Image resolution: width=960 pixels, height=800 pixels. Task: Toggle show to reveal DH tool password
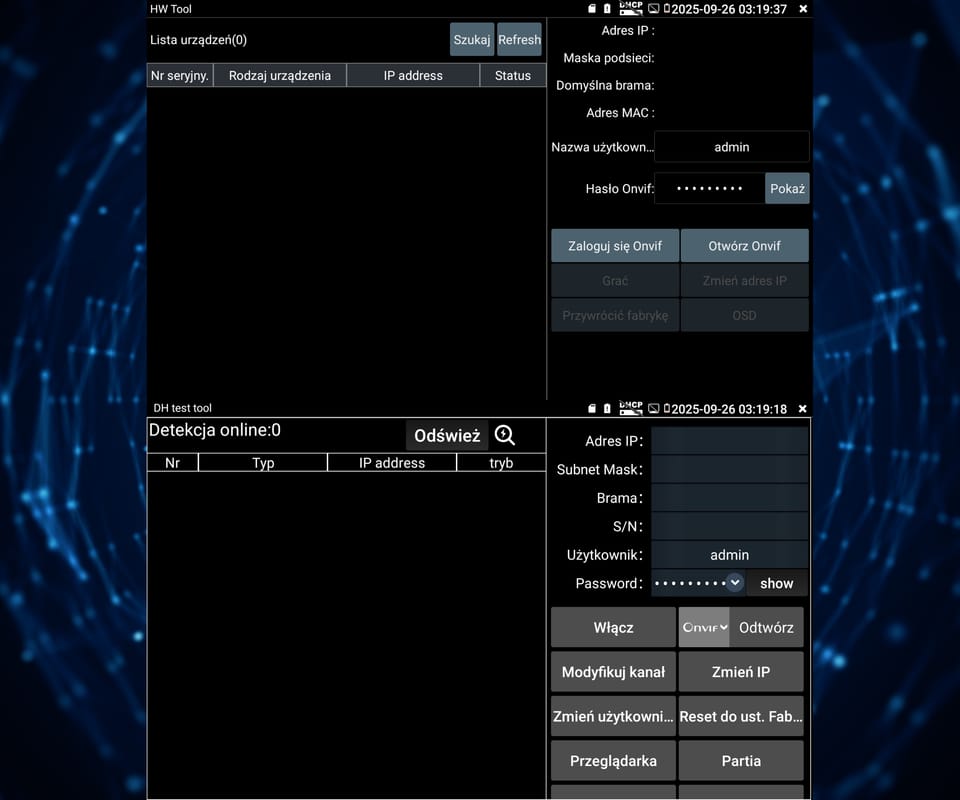[776, 583]
